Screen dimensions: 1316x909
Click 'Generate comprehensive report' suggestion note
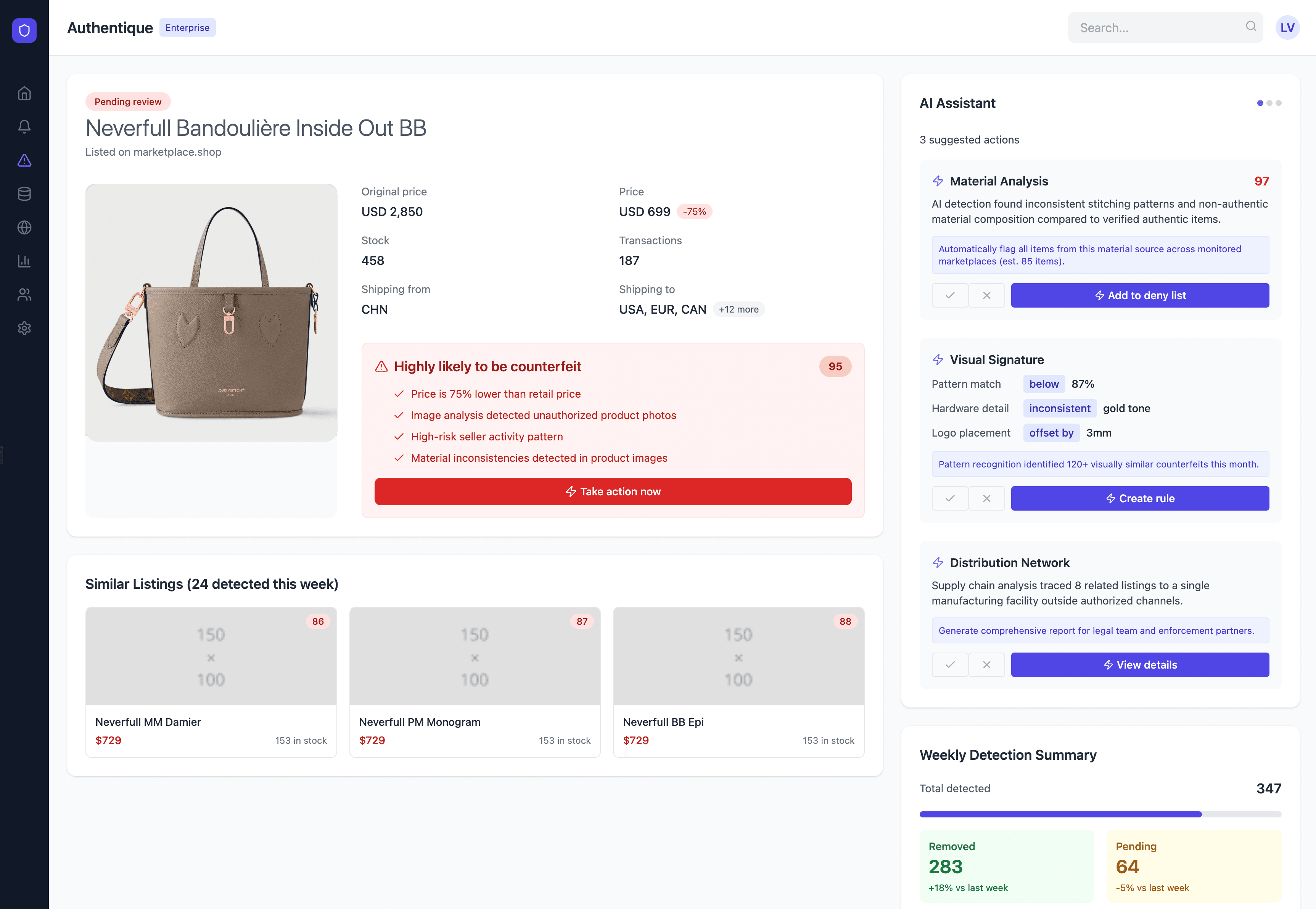[x=1100, y=630]
